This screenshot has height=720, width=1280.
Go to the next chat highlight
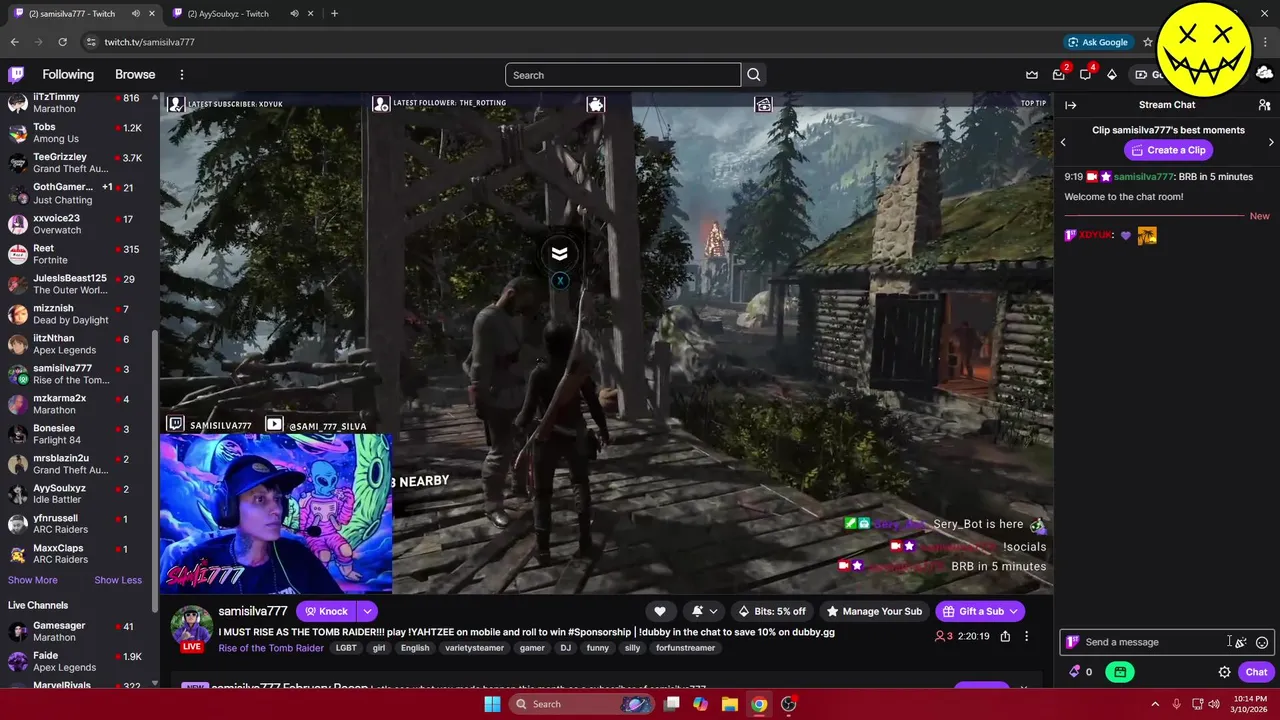pyautogui.click(x=1271, y=142)
